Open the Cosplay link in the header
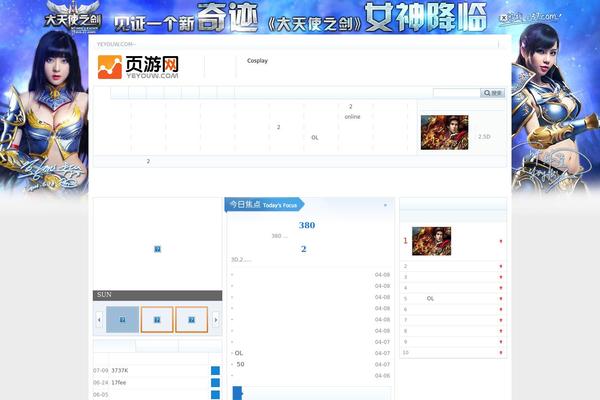The image size is (600, 400). (x=257, y=60)
